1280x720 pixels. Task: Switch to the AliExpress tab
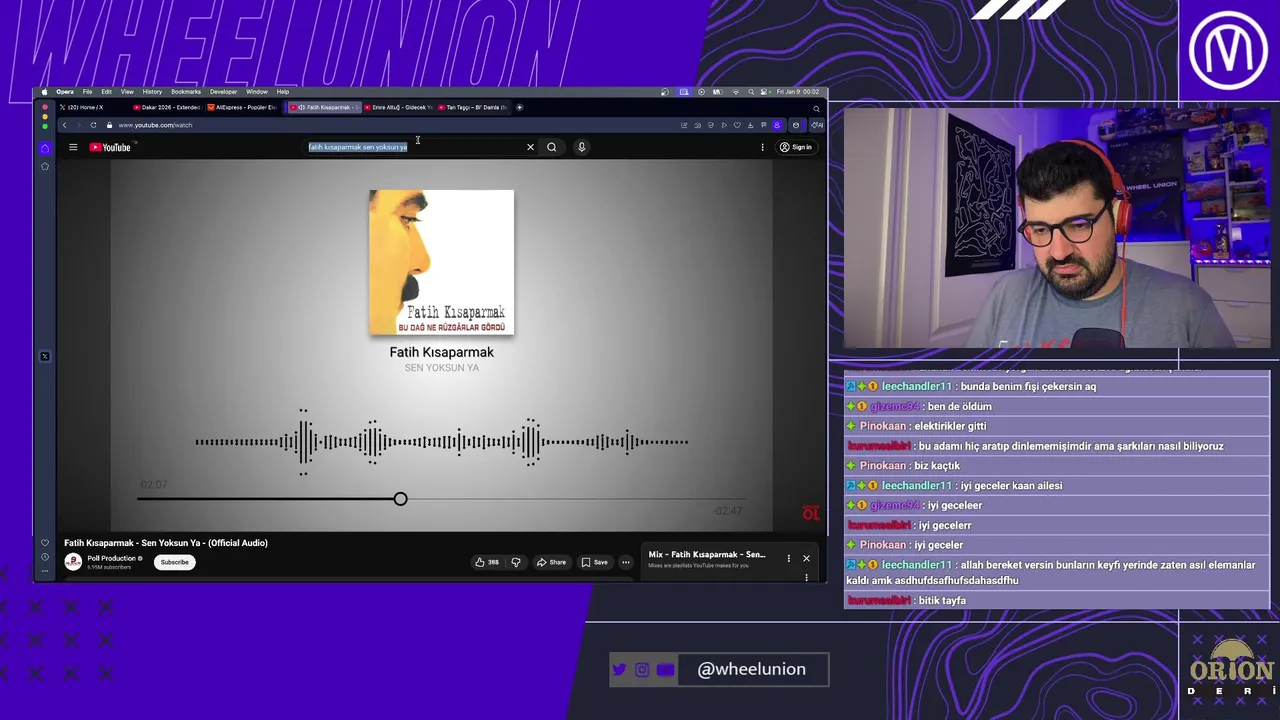[x=243, y=107]
